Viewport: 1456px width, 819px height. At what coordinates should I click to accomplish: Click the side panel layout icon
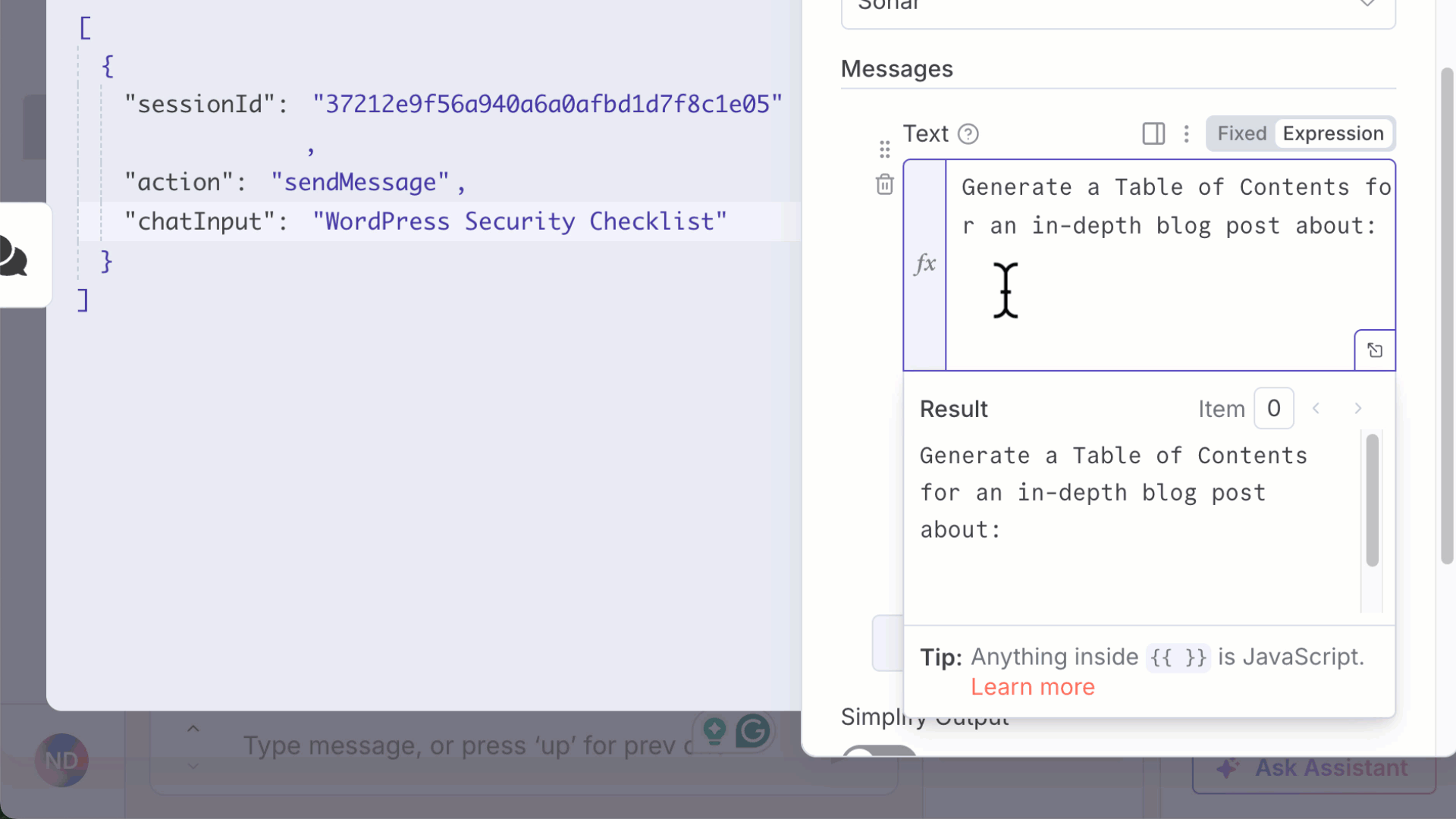1153,134
